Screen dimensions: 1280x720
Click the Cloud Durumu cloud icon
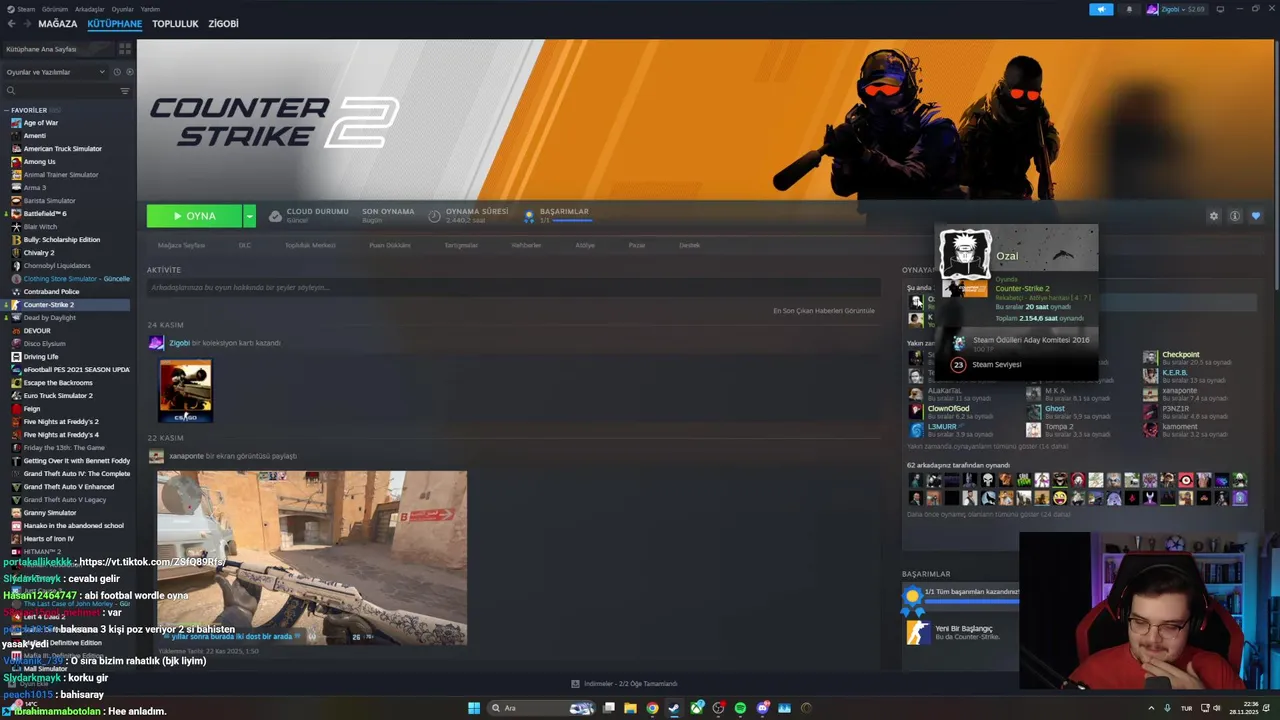pos(275,216)
